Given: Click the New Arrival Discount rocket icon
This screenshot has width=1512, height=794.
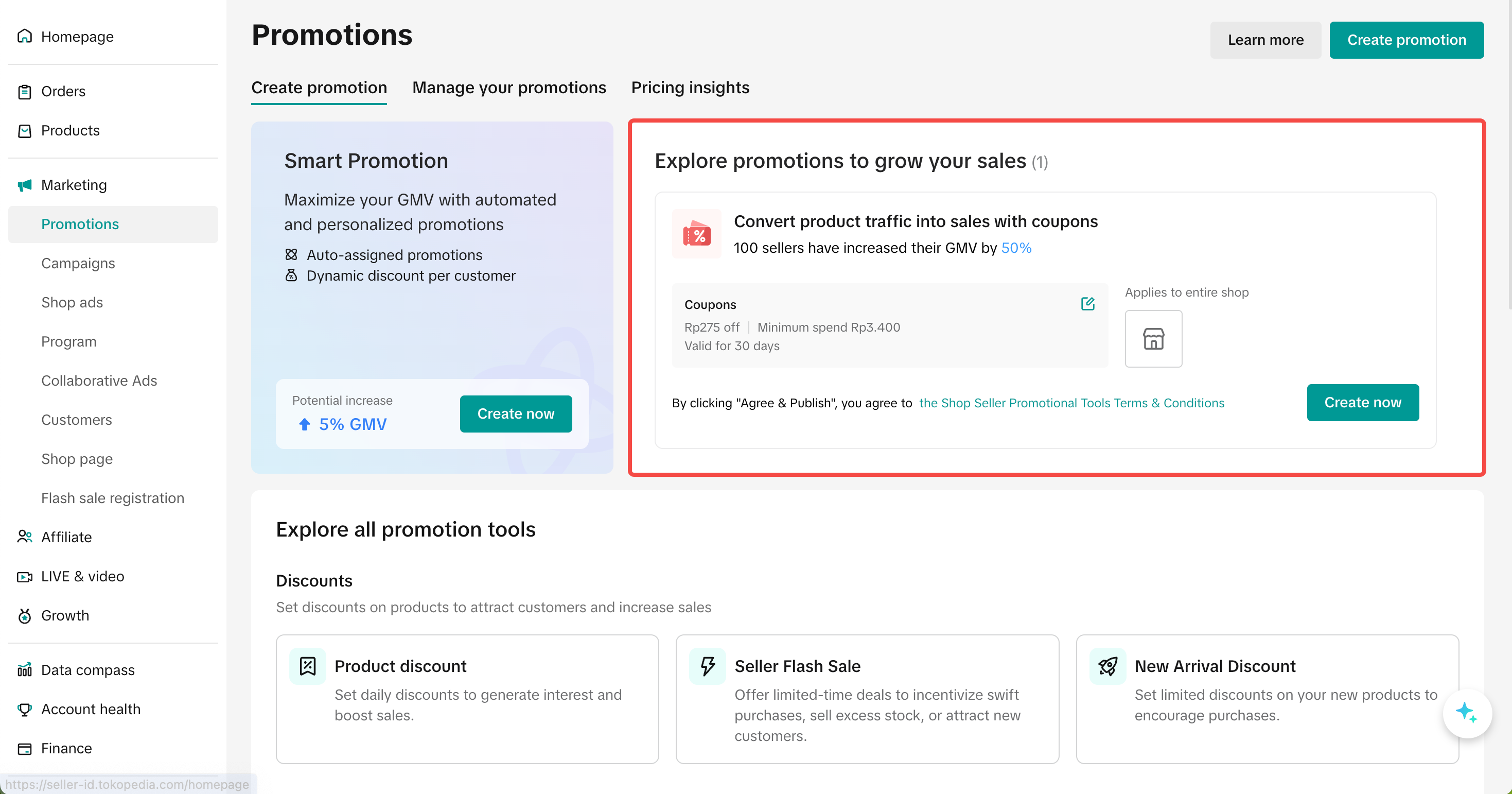Looking at the screenshot, I should coord(1107,666).
